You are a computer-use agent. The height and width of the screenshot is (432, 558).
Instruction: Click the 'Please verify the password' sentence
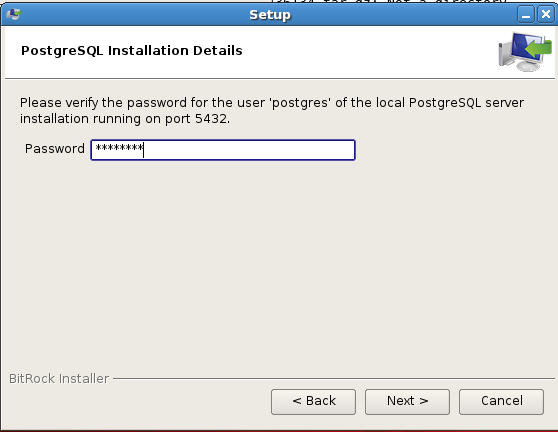tap(272, 111)
